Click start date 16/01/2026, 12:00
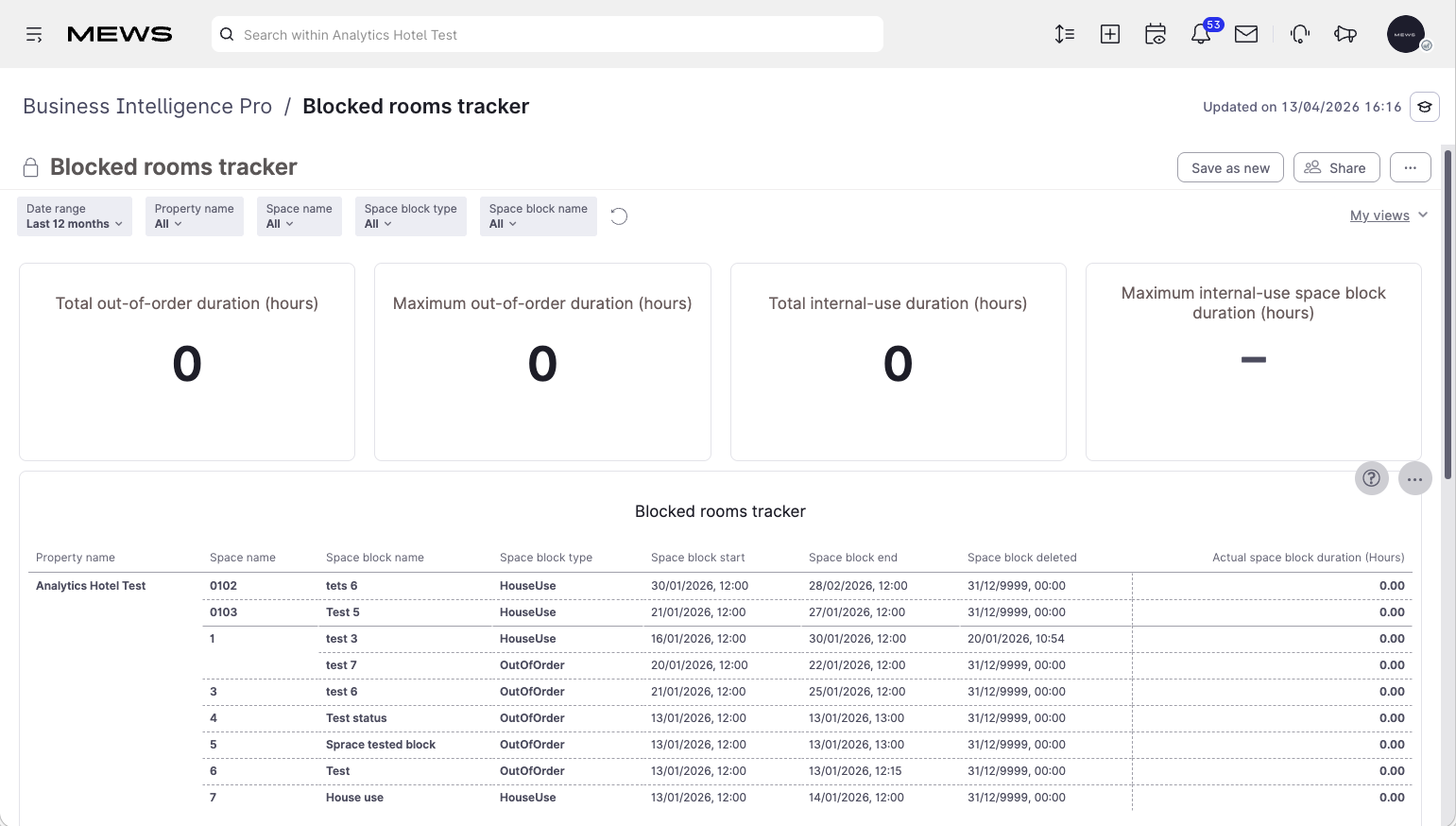The width and height of the screenshot is (1456, 826). click(698, 639)
